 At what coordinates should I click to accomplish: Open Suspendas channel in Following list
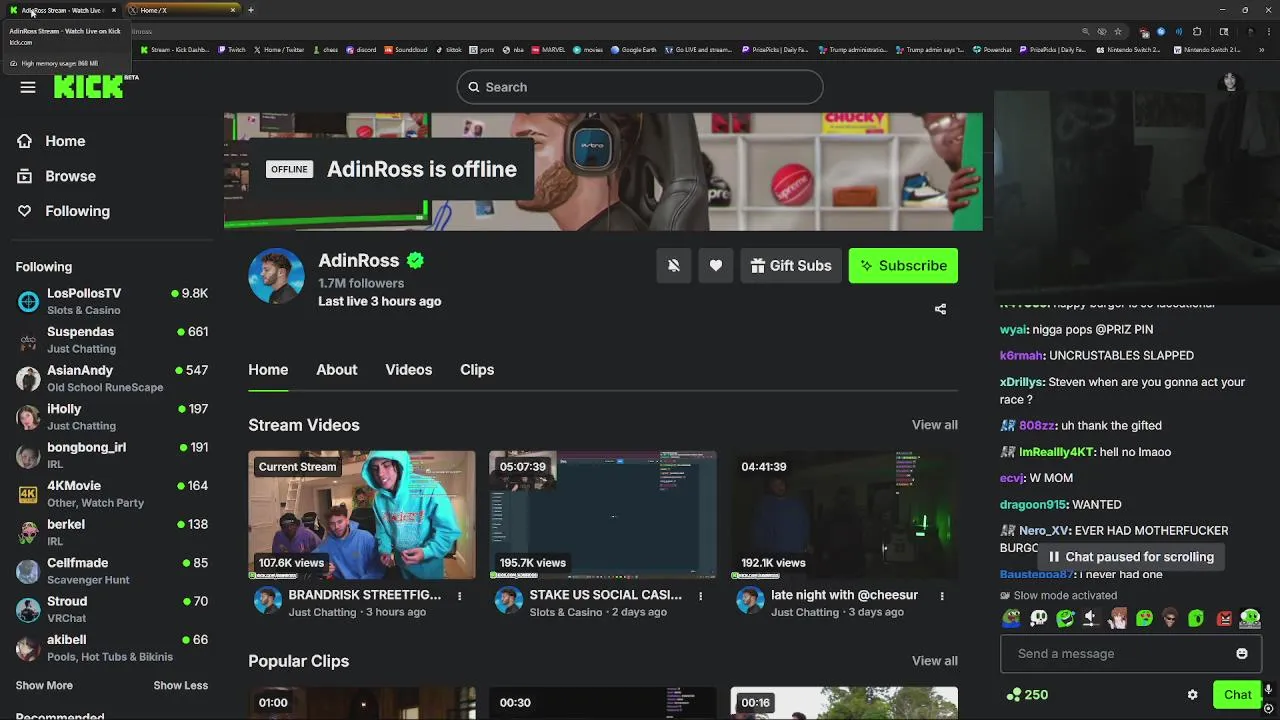click(112, 340)
